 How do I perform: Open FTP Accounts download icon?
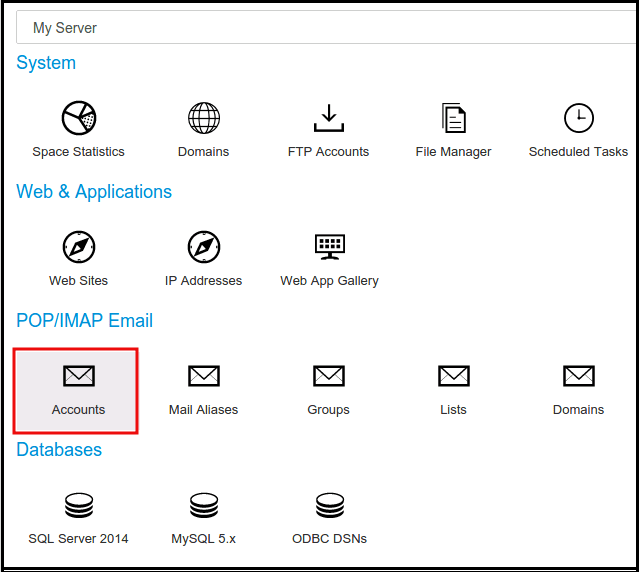pos(328,118)
